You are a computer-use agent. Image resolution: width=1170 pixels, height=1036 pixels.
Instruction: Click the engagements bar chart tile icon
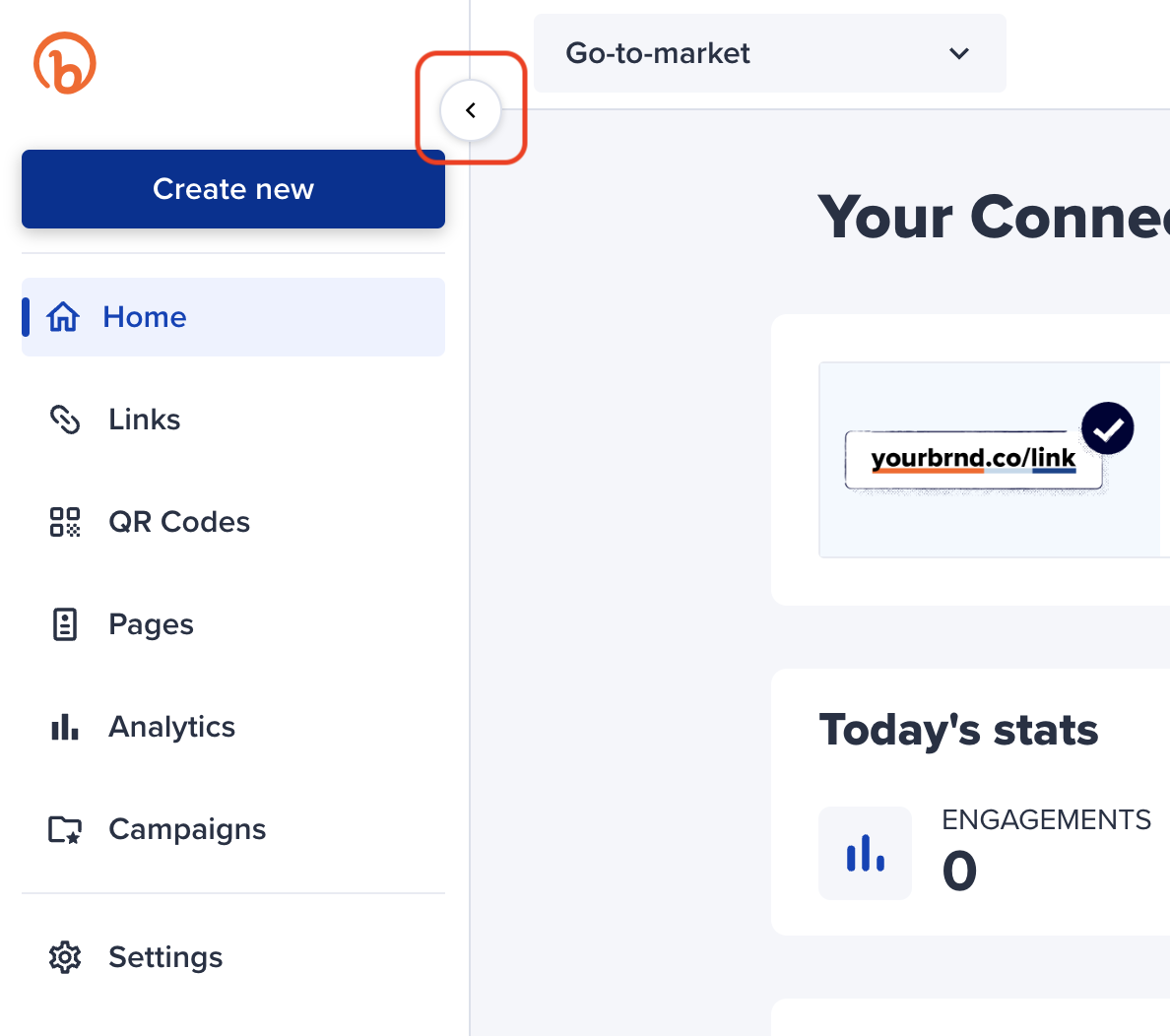865,853
